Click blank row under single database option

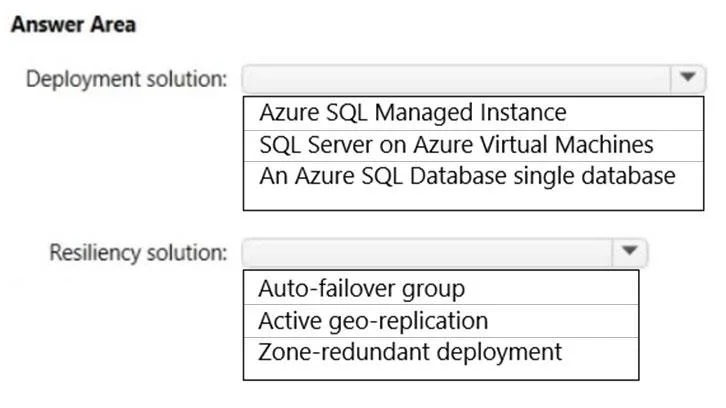473,200
